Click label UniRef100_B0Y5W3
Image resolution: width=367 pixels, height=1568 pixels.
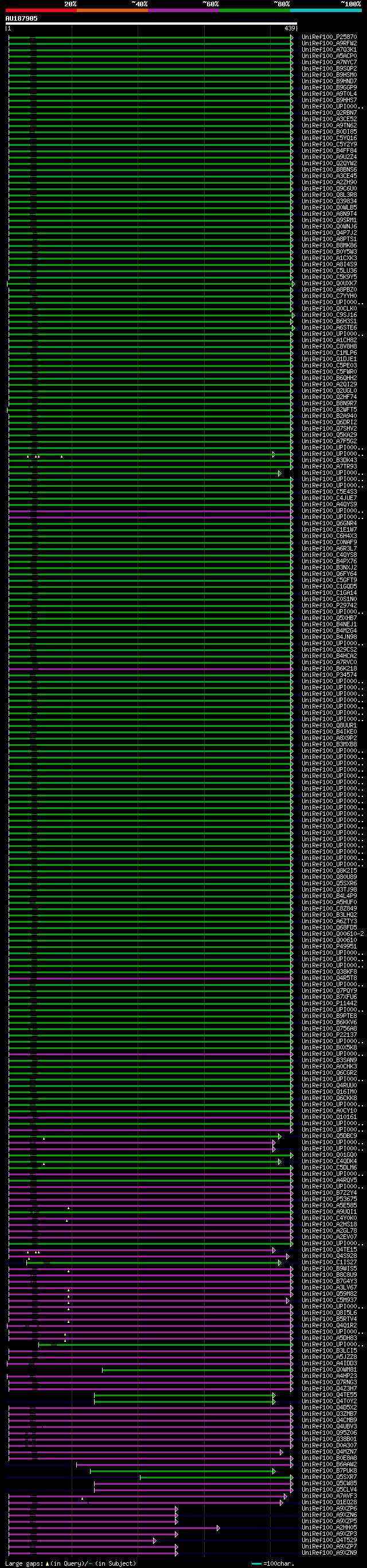[x=329, y=251]
